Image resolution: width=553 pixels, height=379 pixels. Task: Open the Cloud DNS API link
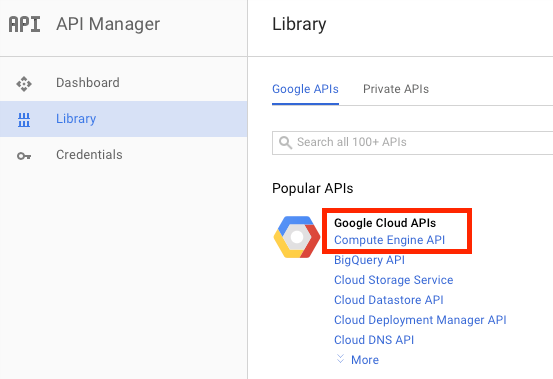[374, 340]
